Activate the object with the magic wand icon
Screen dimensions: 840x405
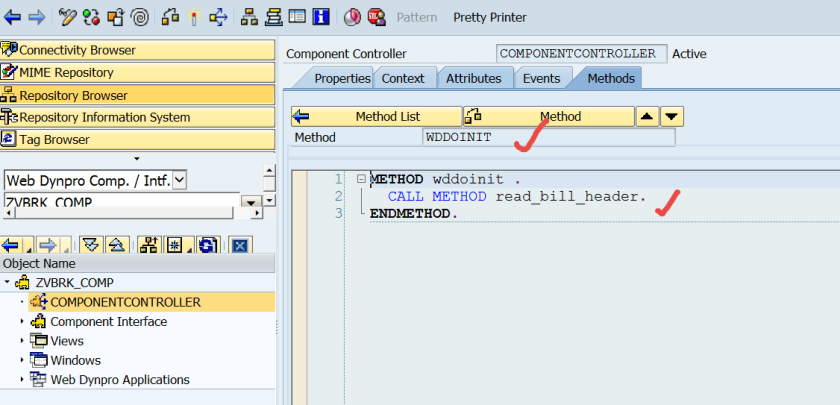[193, 17]
